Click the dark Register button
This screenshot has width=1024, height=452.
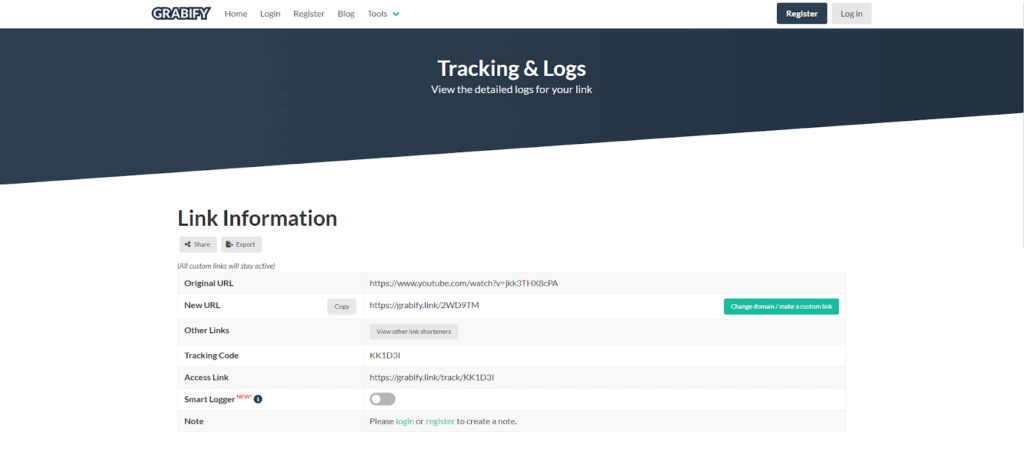[802, 14]
